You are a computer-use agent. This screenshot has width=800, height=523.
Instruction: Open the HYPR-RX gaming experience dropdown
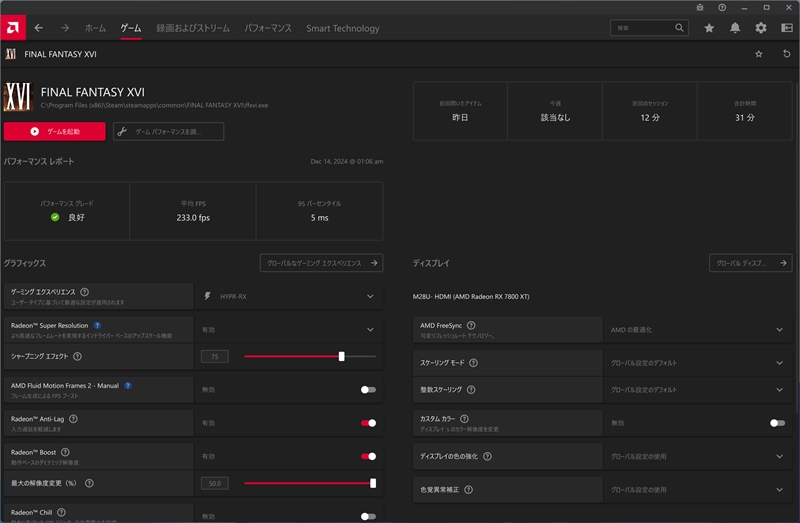click(288, 296)
